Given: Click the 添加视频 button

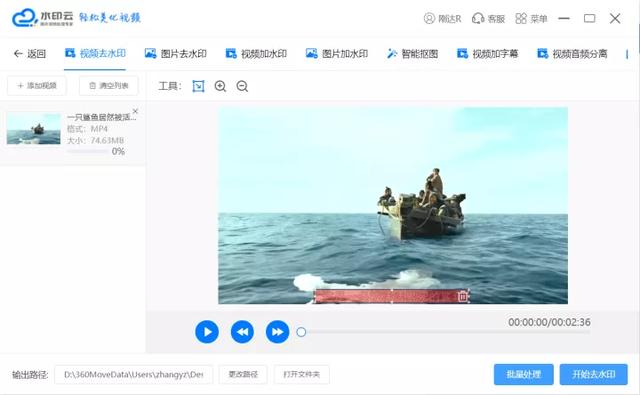Looking at the screenshot, I should click(x=37, y=86).
